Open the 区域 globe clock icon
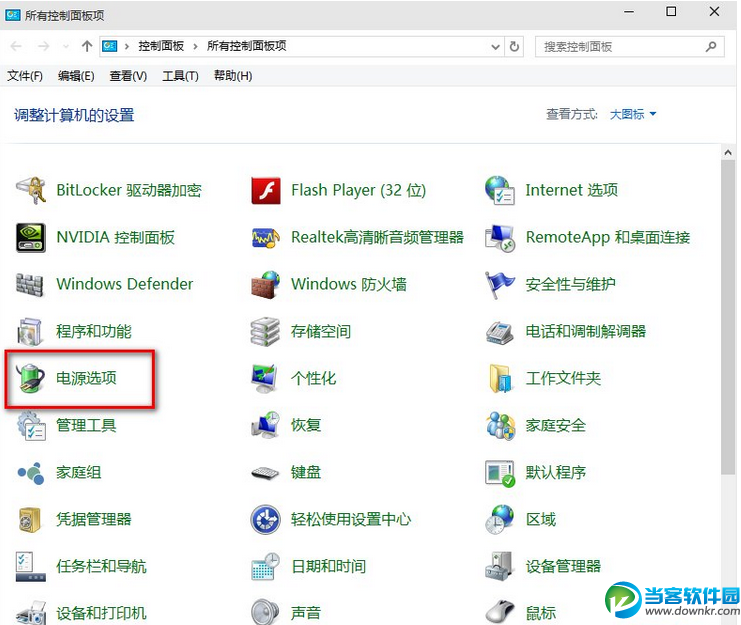Viewport: 741px width, 625px height. point(500,520)
